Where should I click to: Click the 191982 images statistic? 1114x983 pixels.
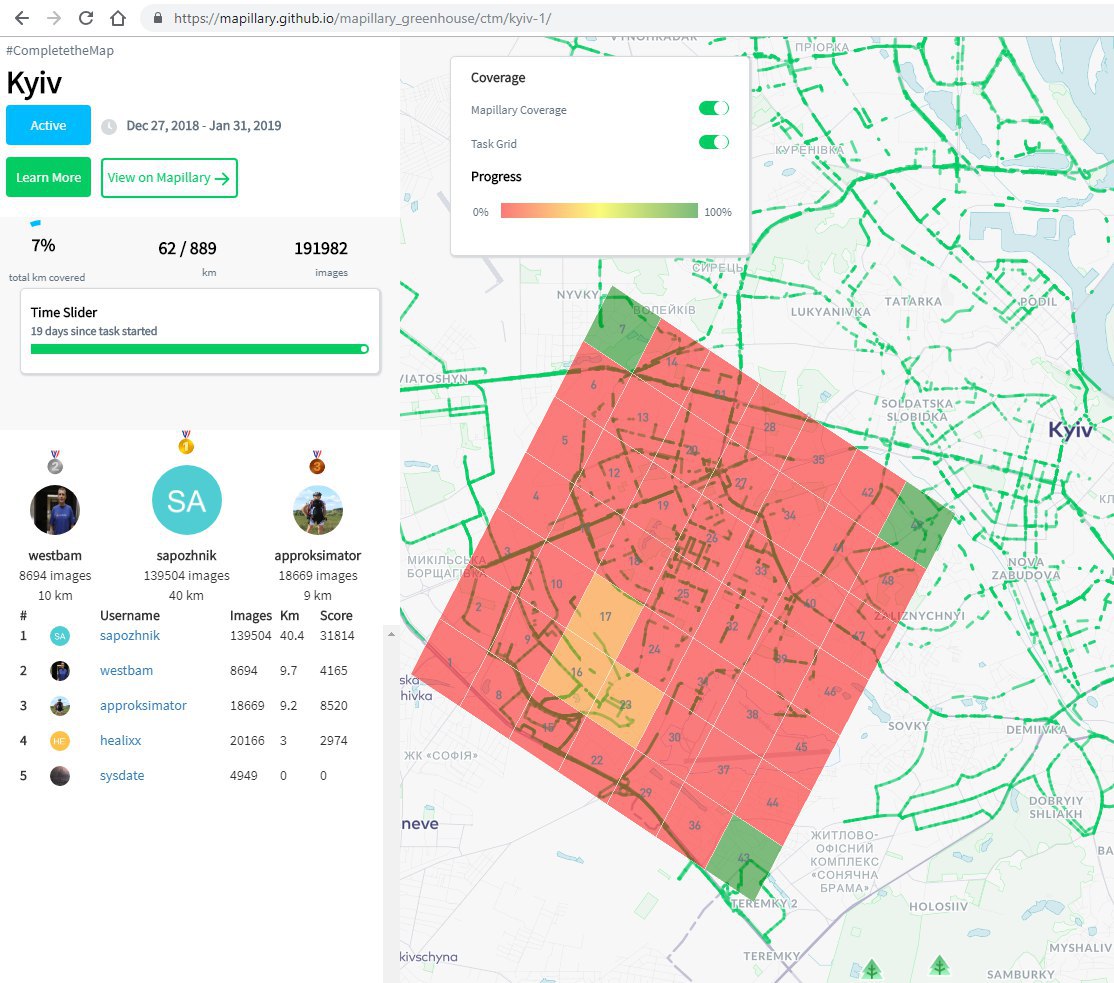(321, 248)
